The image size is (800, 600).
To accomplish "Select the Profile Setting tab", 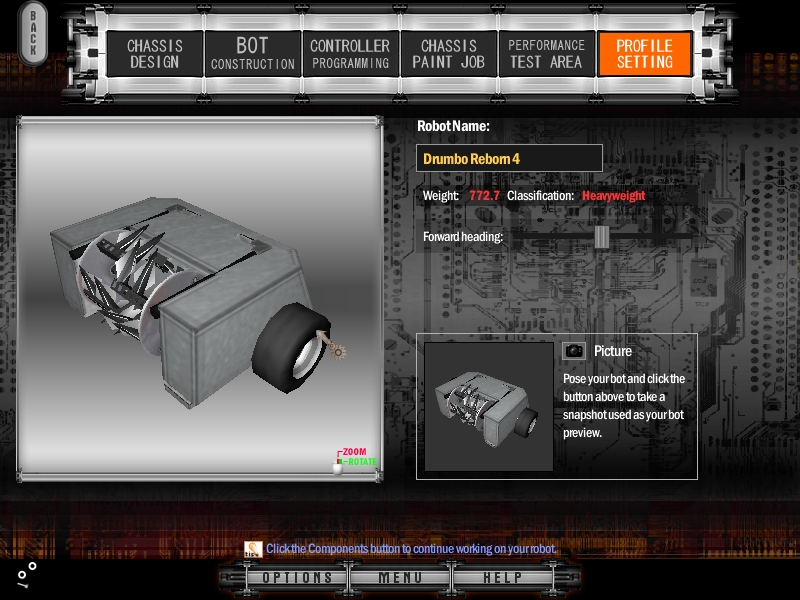I will [x=644, y=54].
